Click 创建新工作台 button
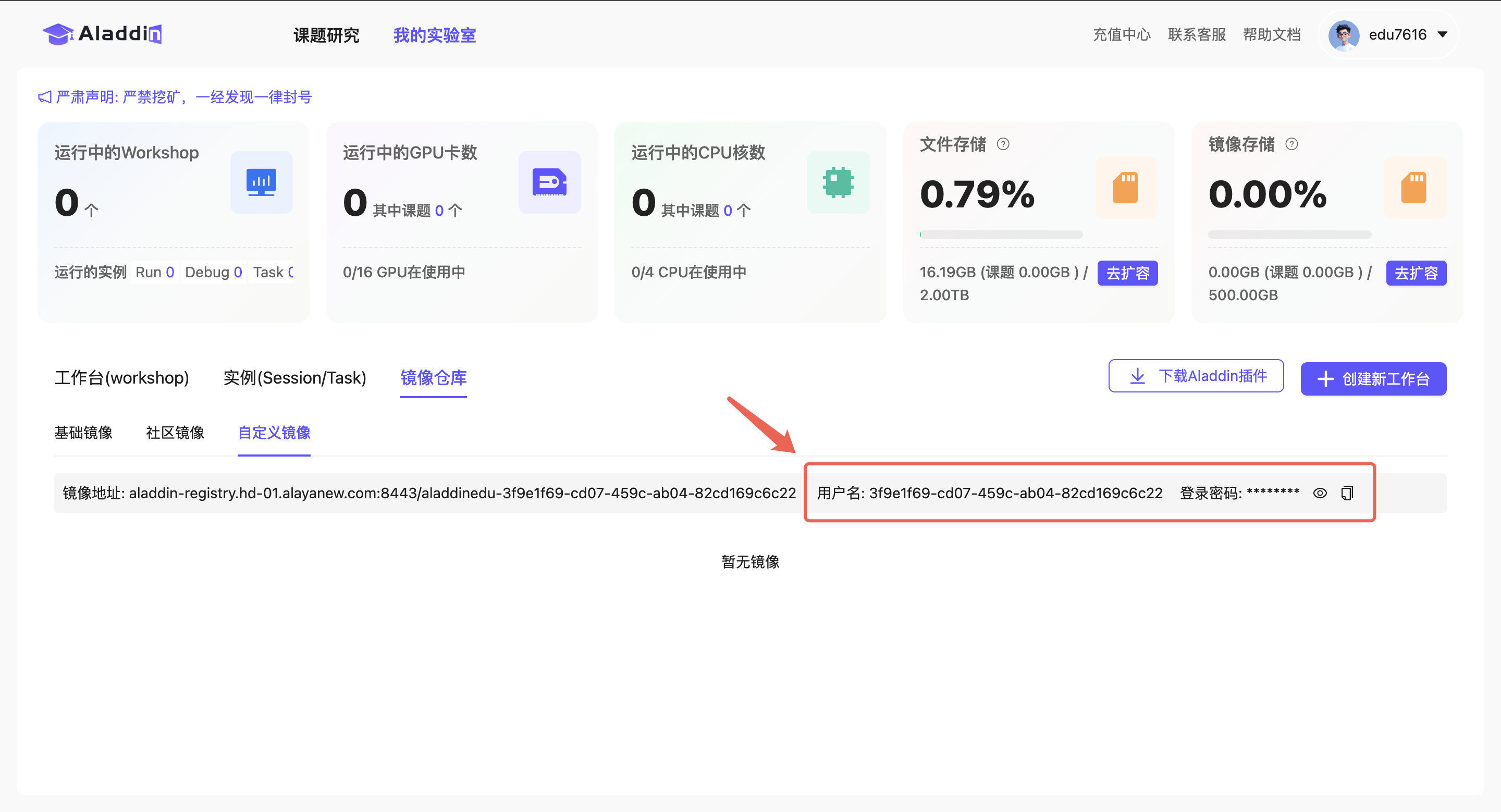Screen dimensions: 1501x812 tap(1373, 378)
